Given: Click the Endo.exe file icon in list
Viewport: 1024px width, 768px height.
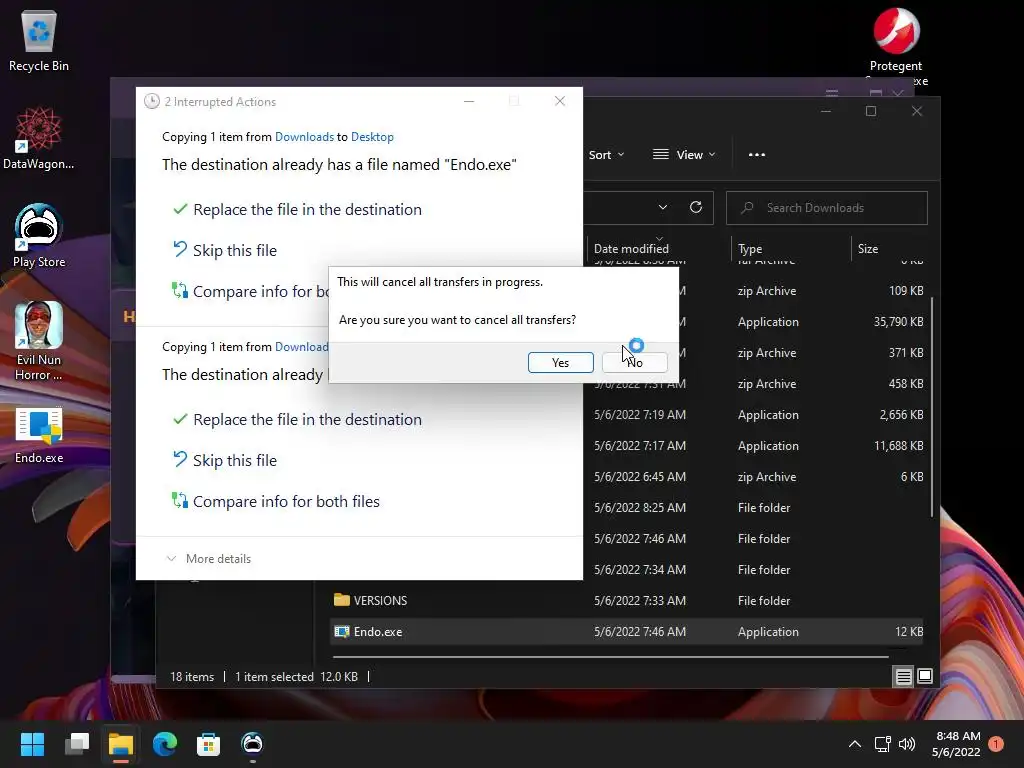Looking at the screenshot, I should tap(342, 632).
